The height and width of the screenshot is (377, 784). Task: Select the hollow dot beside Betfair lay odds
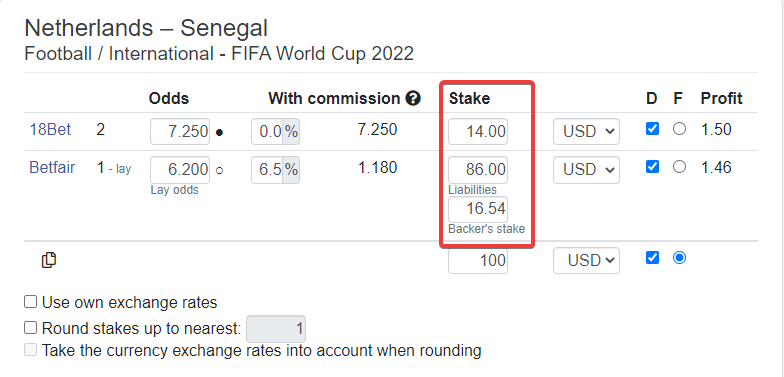coord(219,170)
